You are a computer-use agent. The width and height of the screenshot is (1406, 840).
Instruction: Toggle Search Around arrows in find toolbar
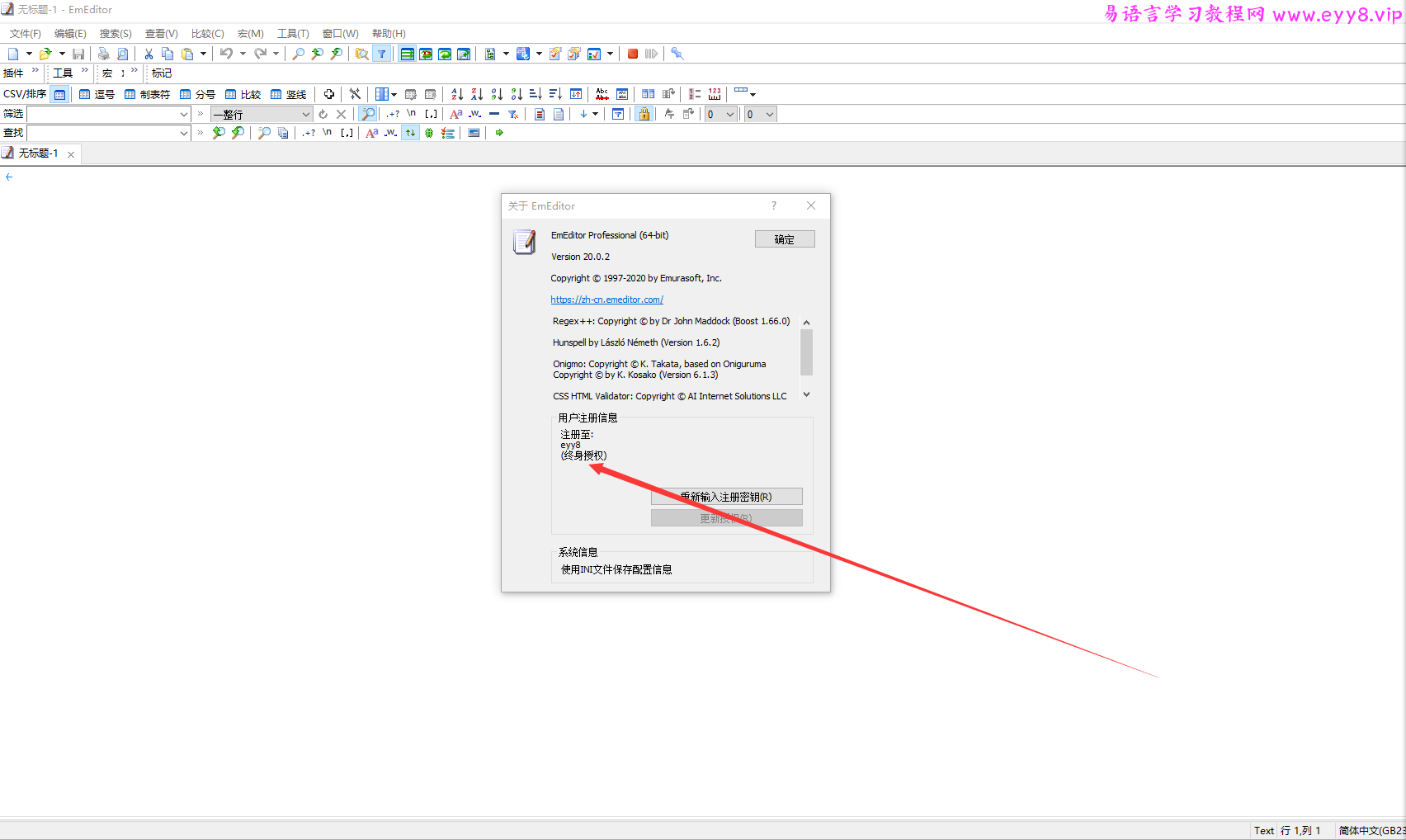pyautogui.click(x=410, y=133)
